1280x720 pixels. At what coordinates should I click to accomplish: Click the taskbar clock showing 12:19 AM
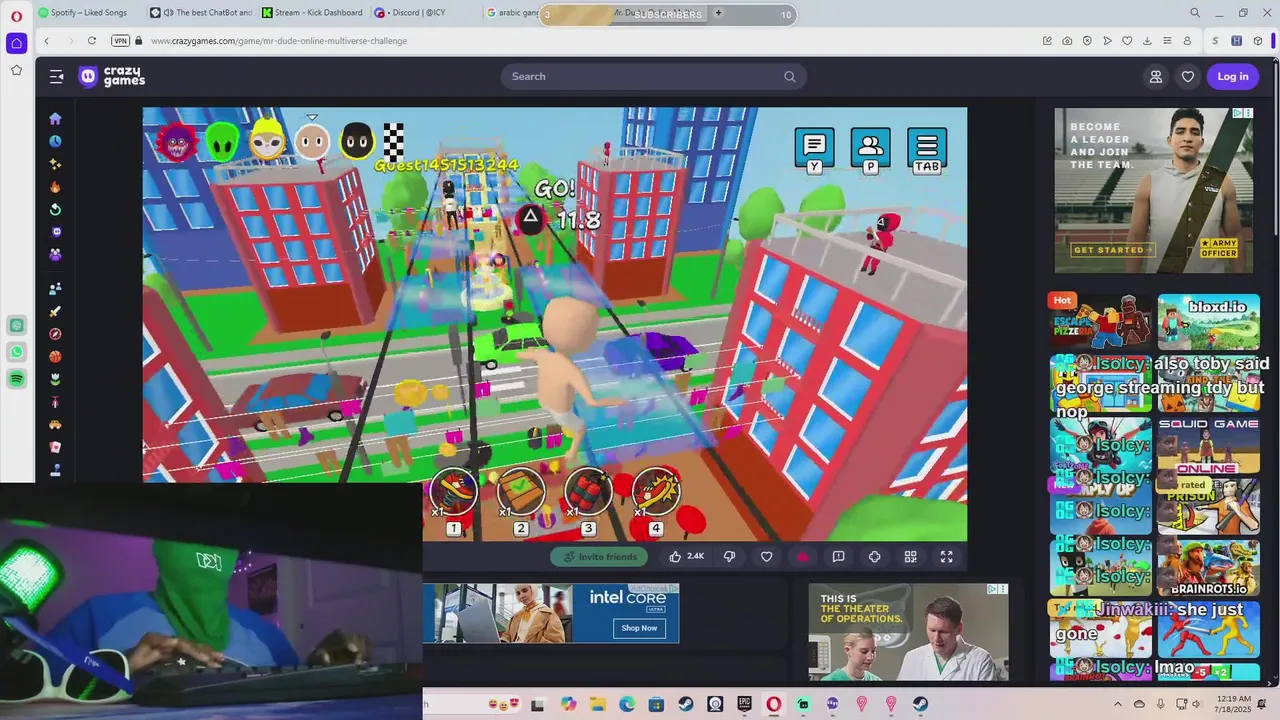[1232, 704]
